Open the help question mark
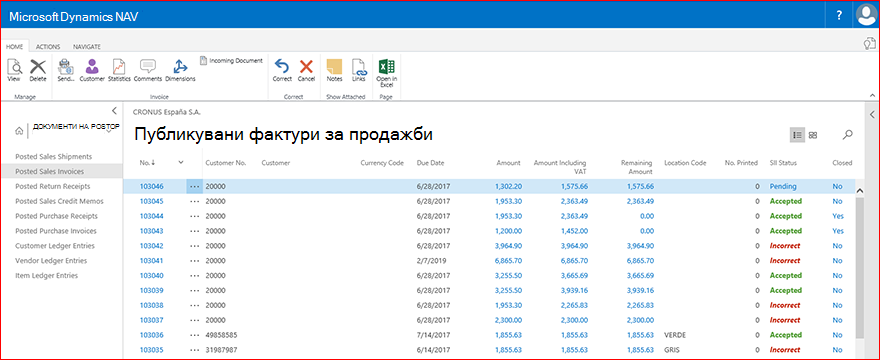880x360 pixels. click(x=839, y=16)
